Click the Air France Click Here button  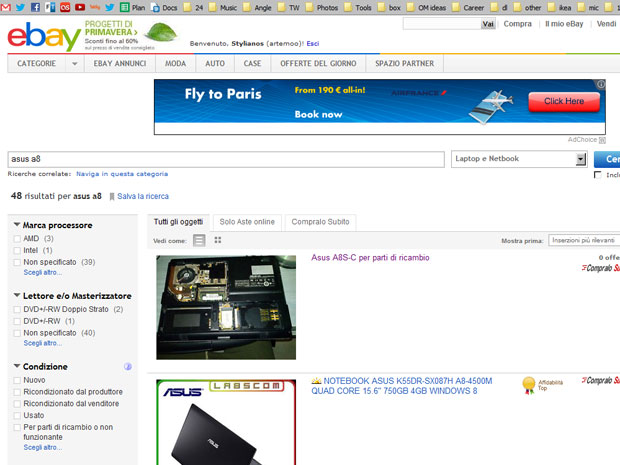click(564, 102)
